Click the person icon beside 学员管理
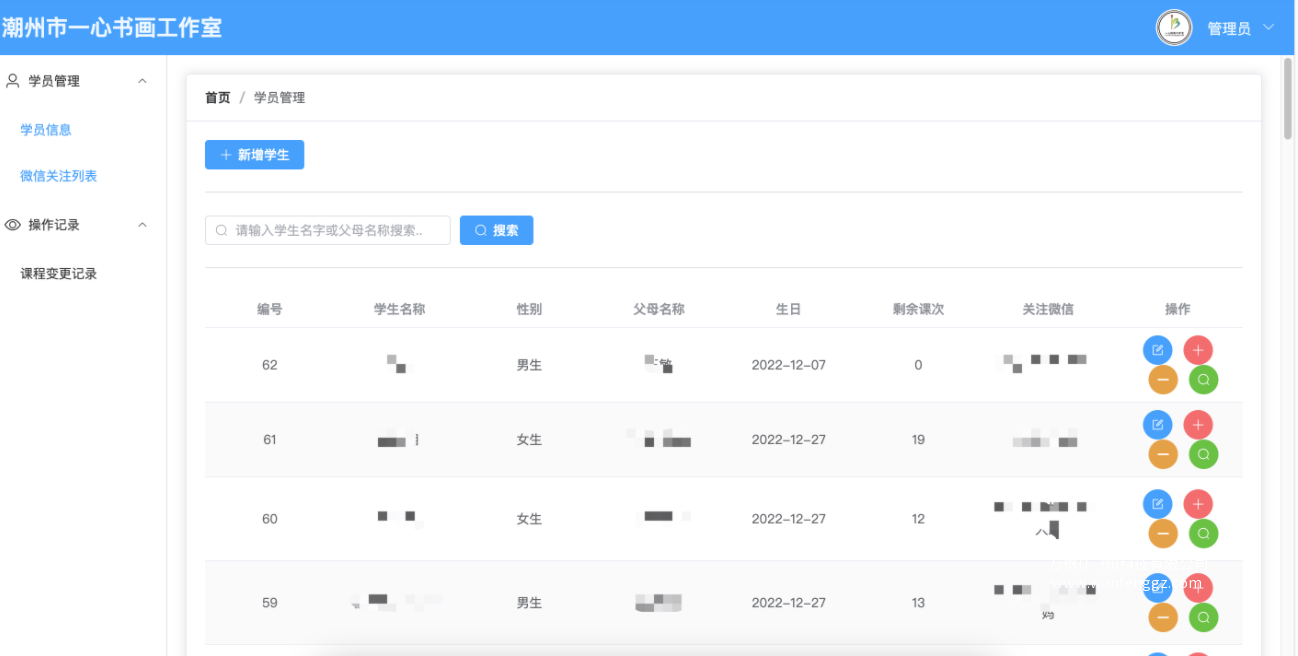The image size is (1298, 656). click(12, 81)
